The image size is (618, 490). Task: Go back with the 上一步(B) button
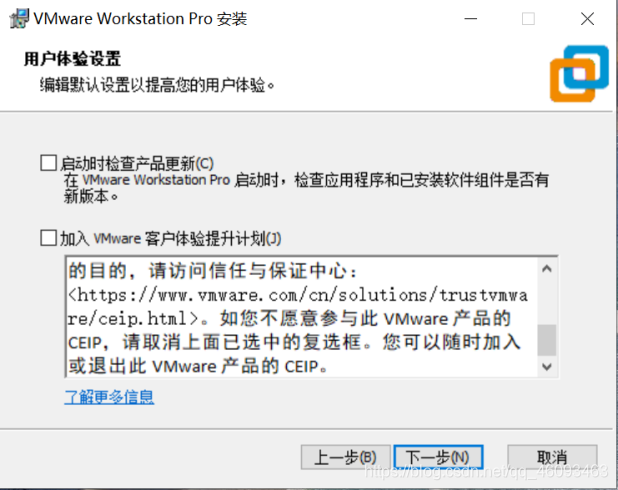point(345,457)
